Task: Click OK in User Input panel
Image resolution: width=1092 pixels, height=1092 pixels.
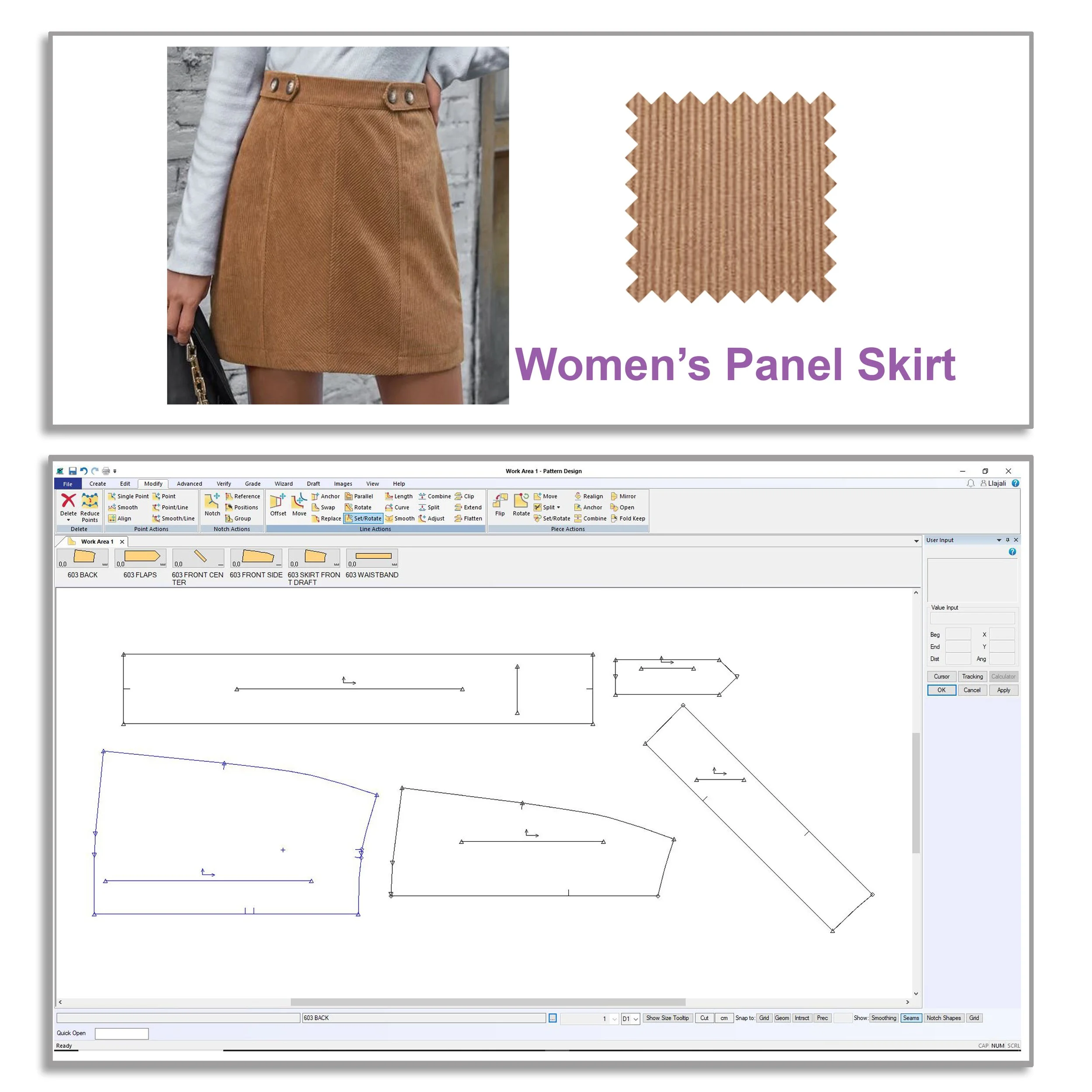Action: 942,690
